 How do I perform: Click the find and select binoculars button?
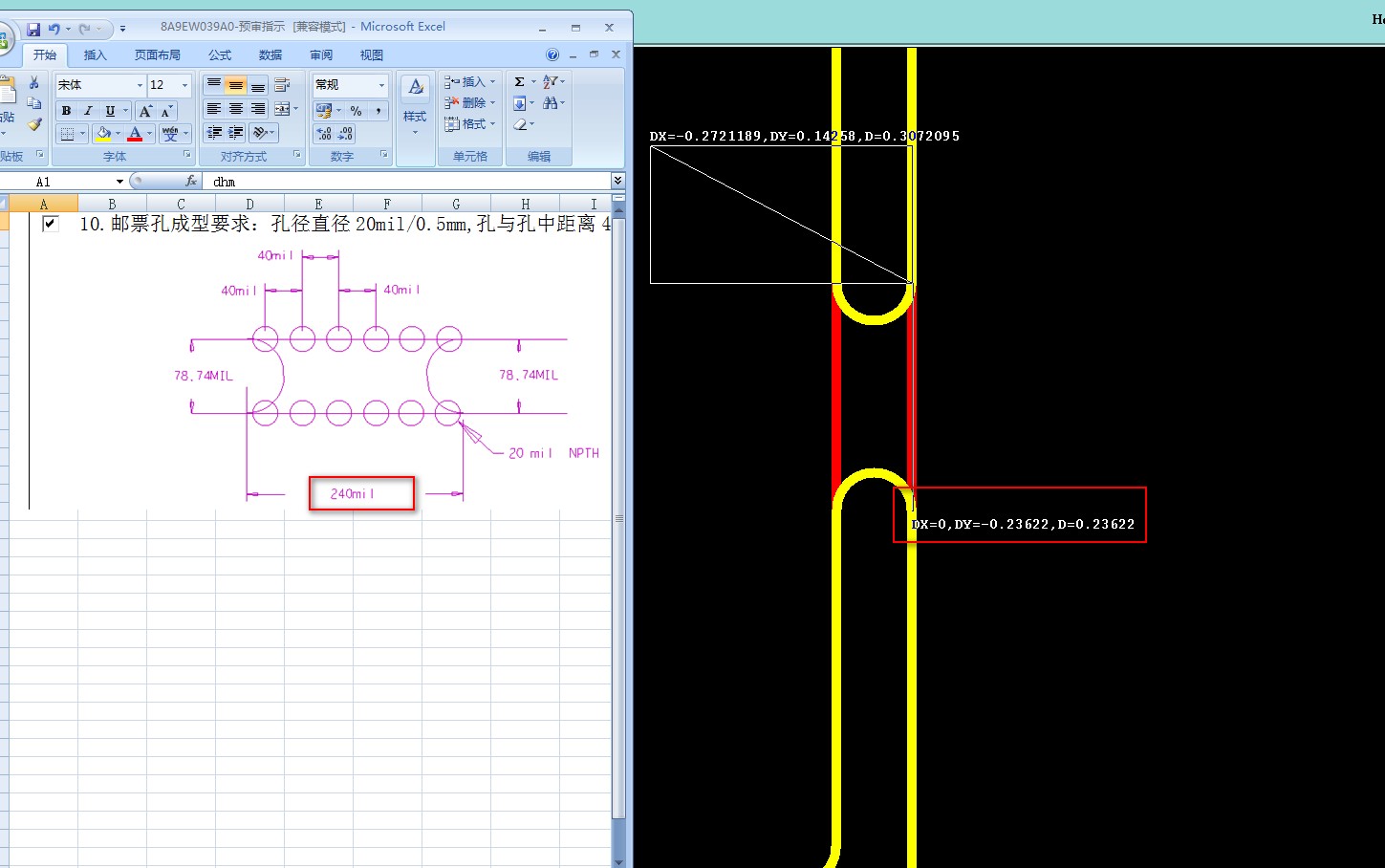click(x=551, y=103)
